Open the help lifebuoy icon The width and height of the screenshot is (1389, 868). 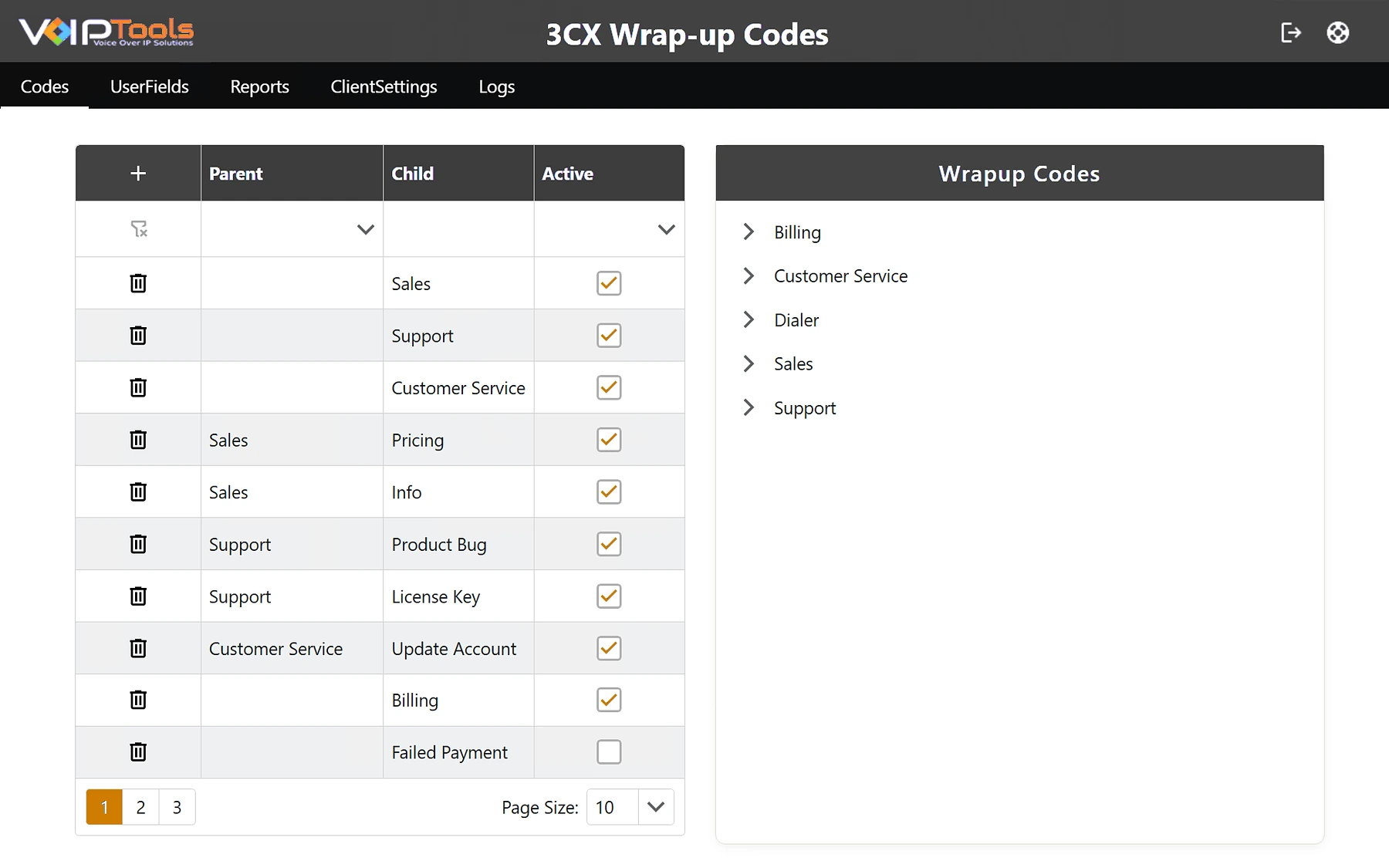[x=1338, y=32]
